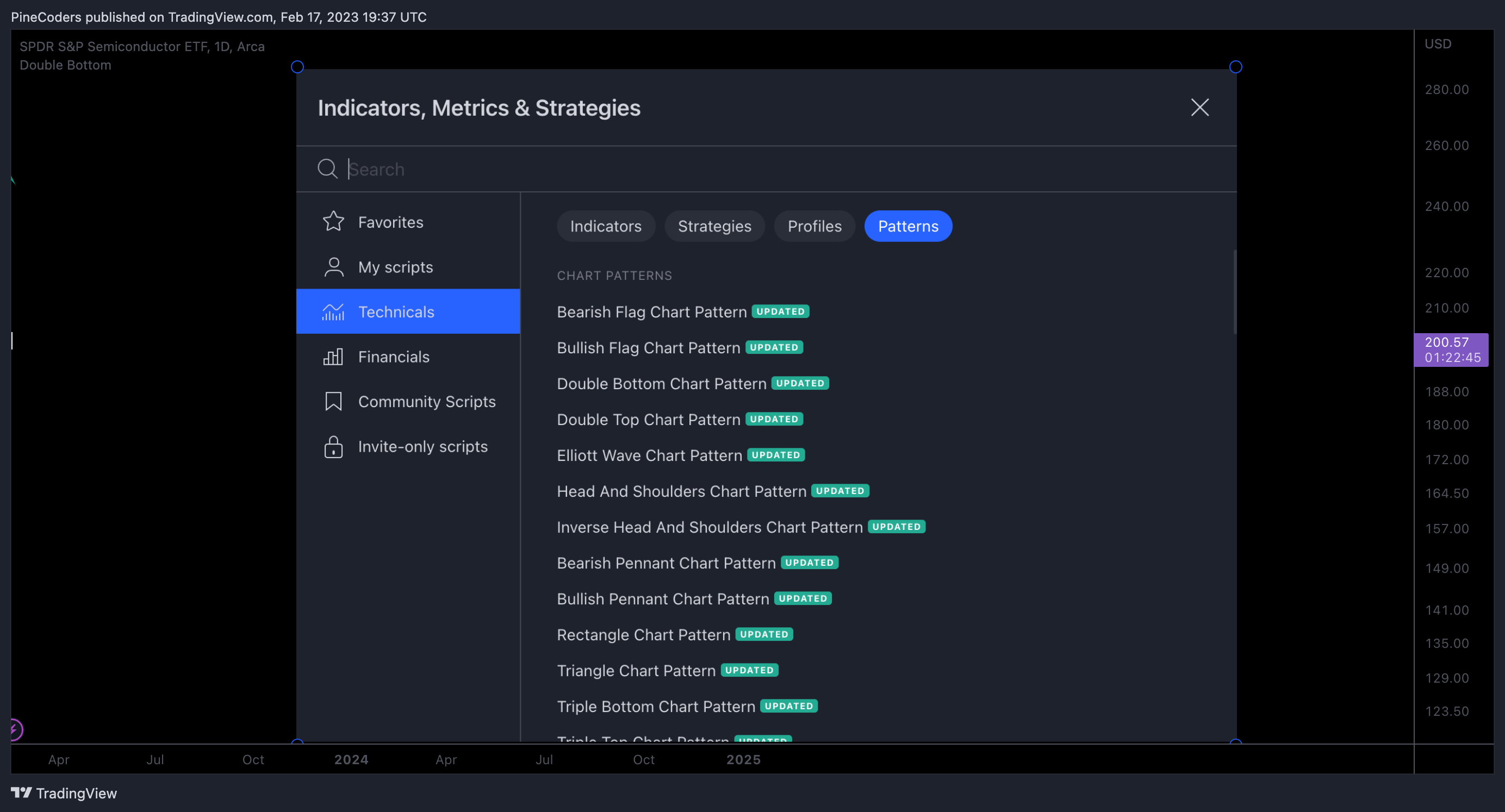The image size is (1505, 812).
Task: Add Bullish Flag Chart Pattern
Action: coord(649,348)
